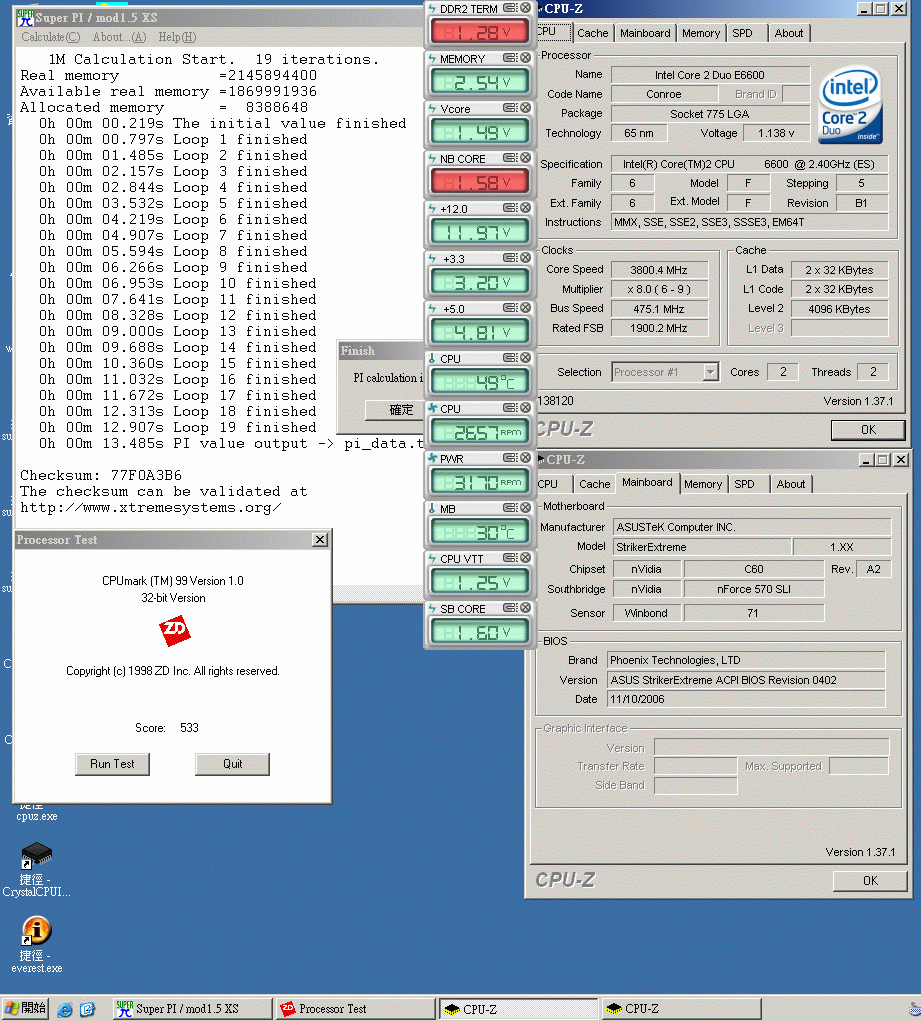Click the Rated FSB 1900.2 MHz value

[659, 328]
